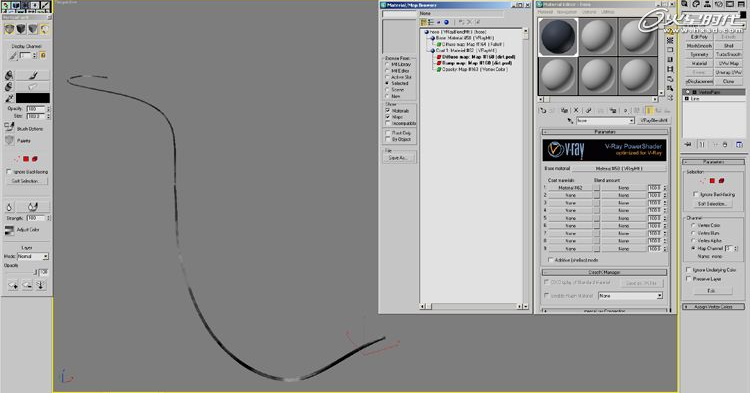Screen dimensions: 750x393
Task: Open the Palette icon
Action: pyautogui.click(x=9, y=140)
